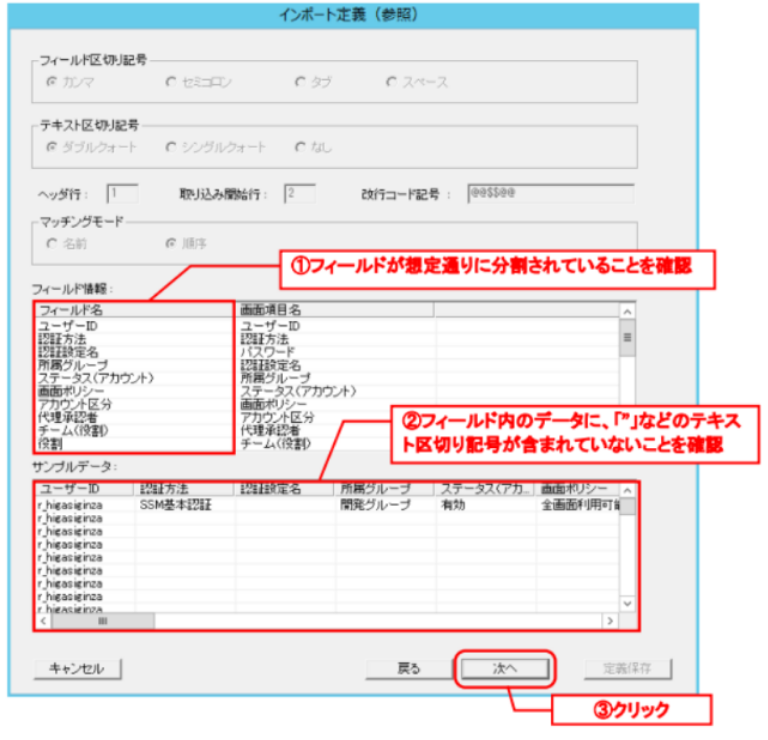The width and height of the screenshot is (768, 740).
Task: Select 役割 in フィールド名 column
Action: coord(50,444)
